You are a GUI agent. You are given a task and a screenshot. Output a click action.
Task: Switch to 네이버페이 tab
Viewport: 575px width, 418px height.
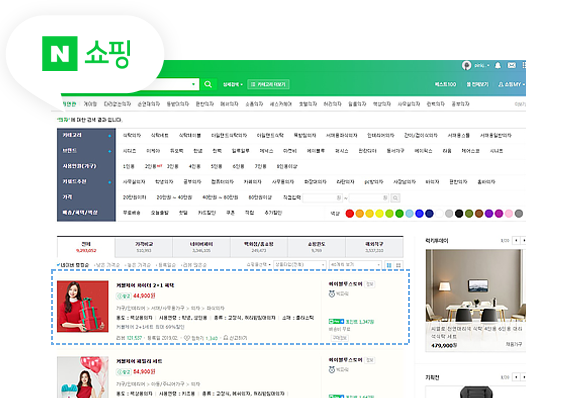coord(201,247)
